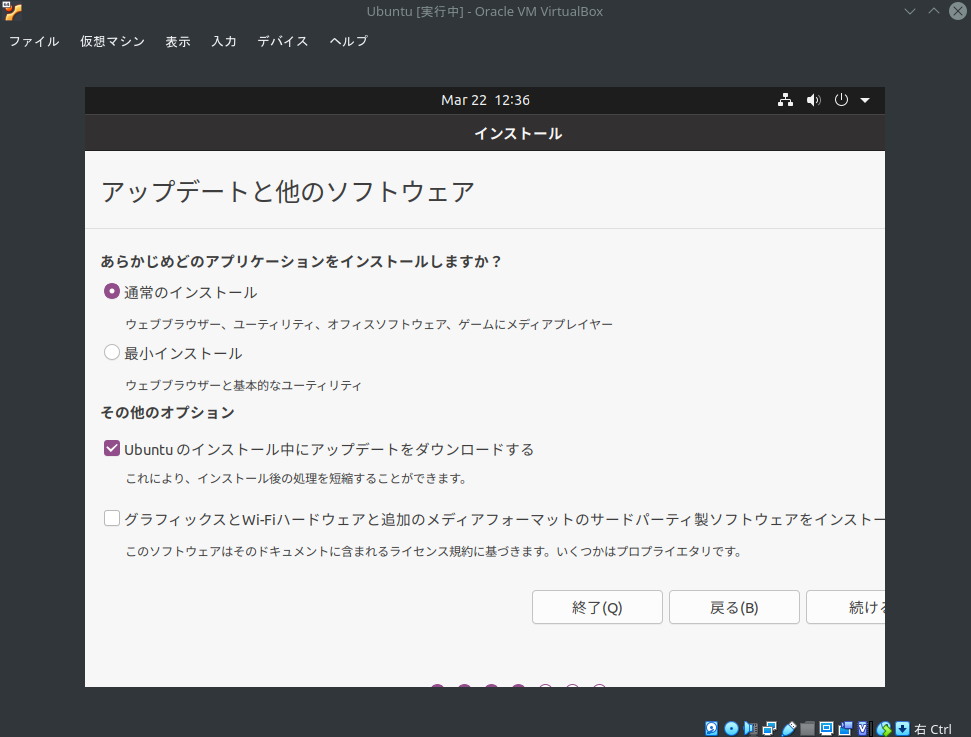Open the 仮想マシン menu
Screen dimensions: 971x737
click(x=112, y=41)
